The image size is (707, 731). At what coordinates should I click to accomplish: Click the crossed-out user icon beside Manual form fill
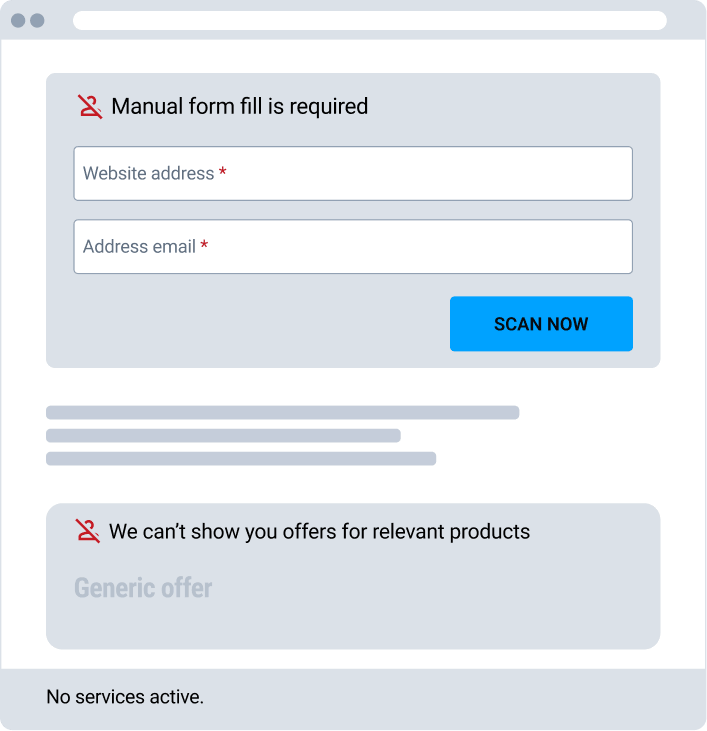click(x=89, y=106)
